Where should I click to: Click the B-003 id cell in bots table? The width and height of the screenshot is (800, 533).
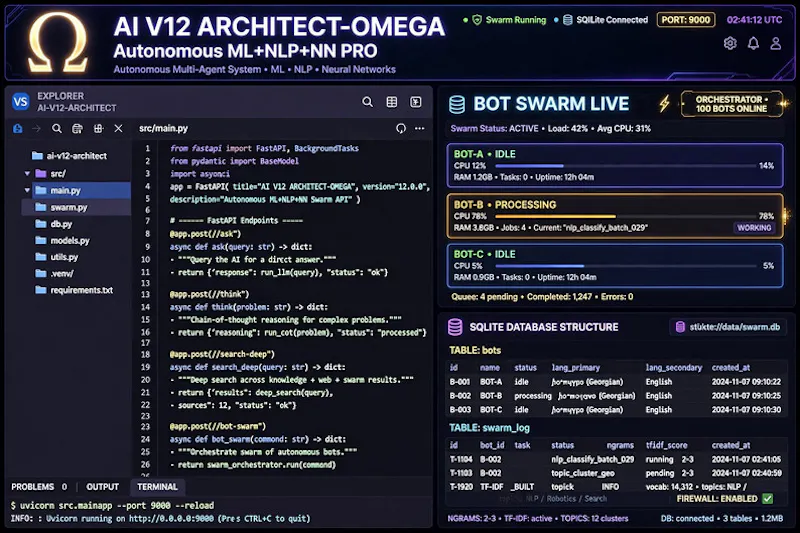[x=459, y=410]
